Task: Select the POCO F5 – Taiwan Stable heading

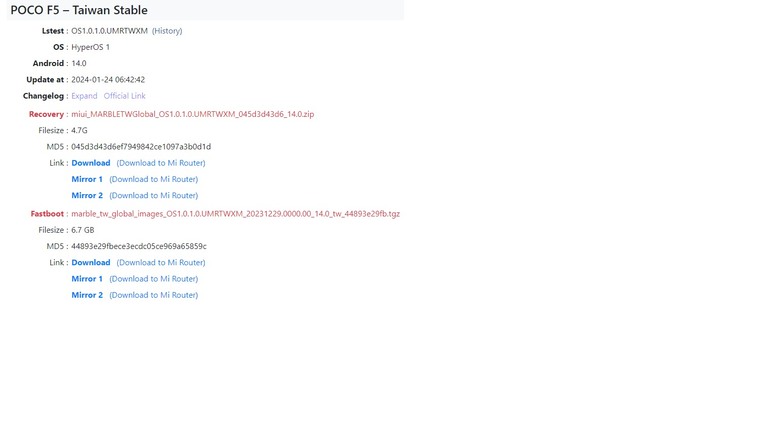Action: pyautogui.click(x=79, y=10)
